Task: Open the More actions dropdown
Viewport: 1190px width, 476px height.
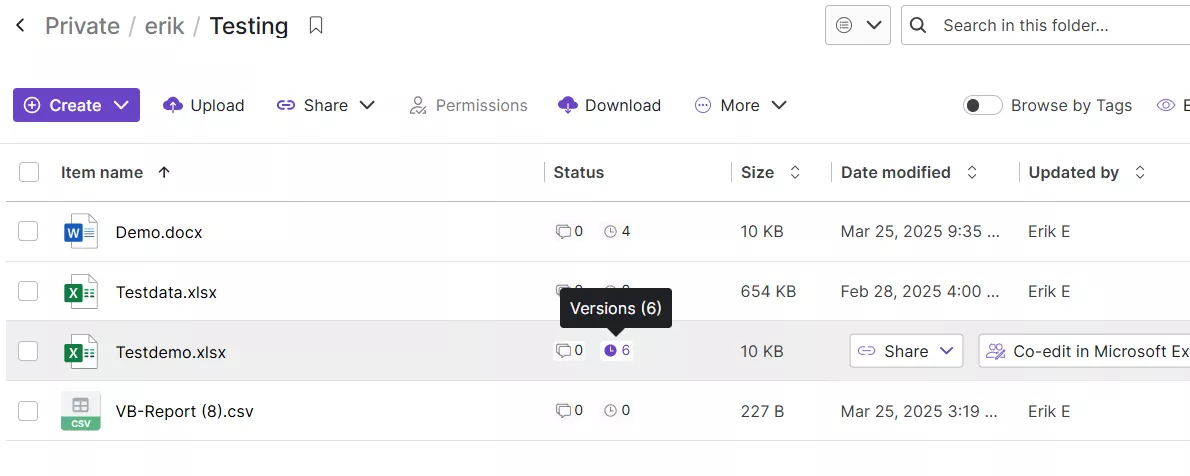Action: click(741, 106)
